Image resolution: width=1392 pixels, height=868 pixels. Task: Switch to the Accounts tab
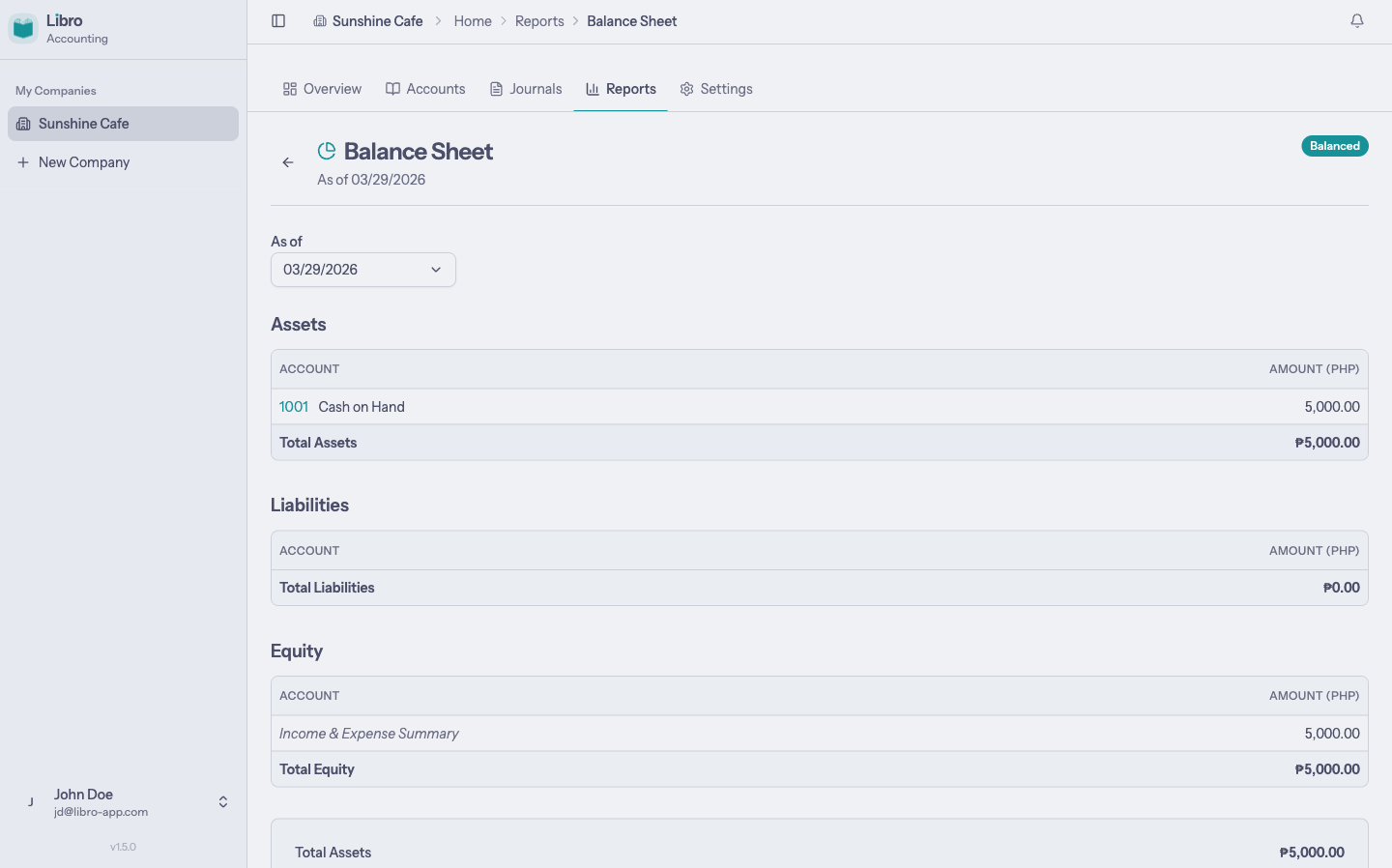pos(425,88)
